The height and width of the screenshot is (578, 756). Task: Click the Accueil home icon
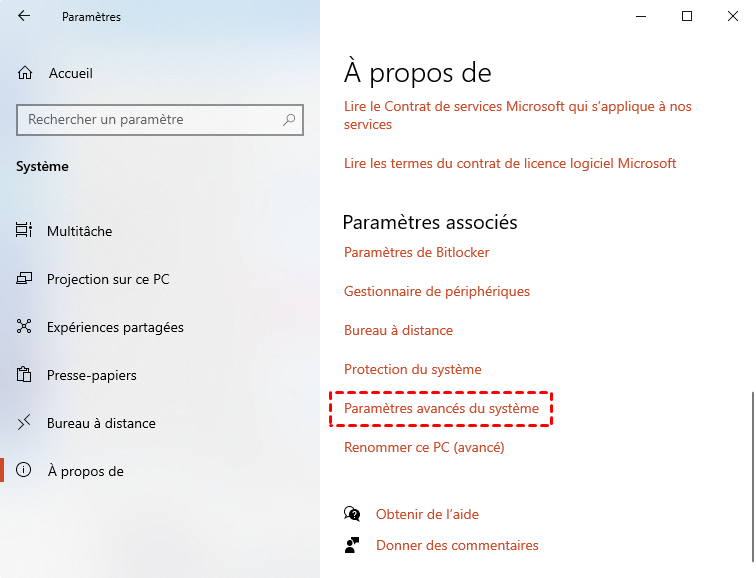click(x=25, y=73)
